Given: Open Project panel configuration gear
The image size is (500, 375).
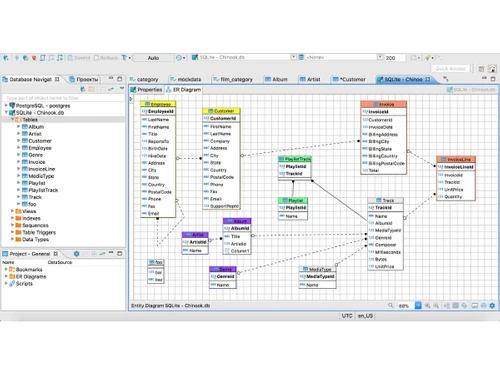Looking at the screenshot, I should point(76,254).
